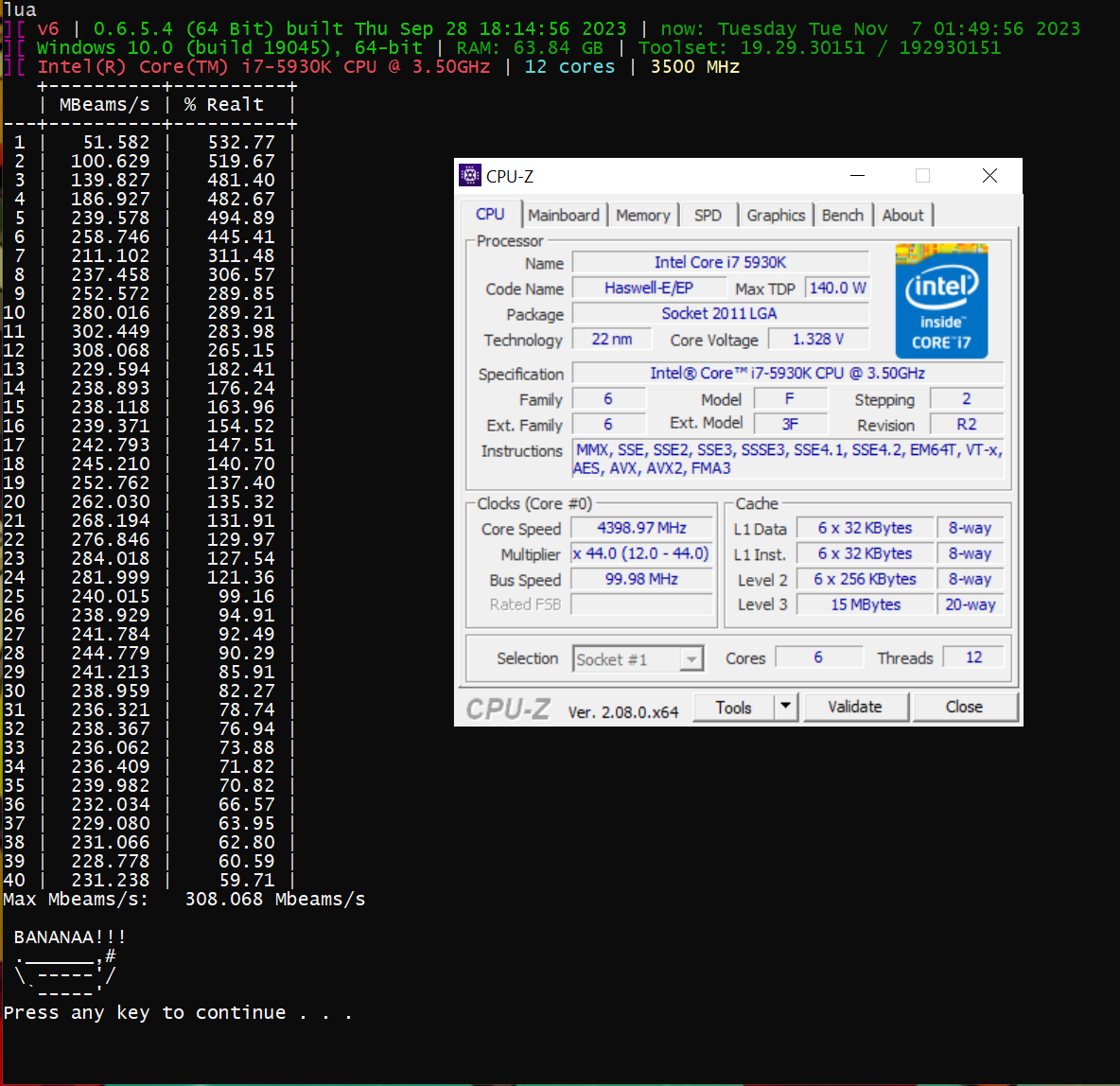Click the Close button at bottom right
The height and width of the screenshot is (1086, 1120).
click(964, 707)
